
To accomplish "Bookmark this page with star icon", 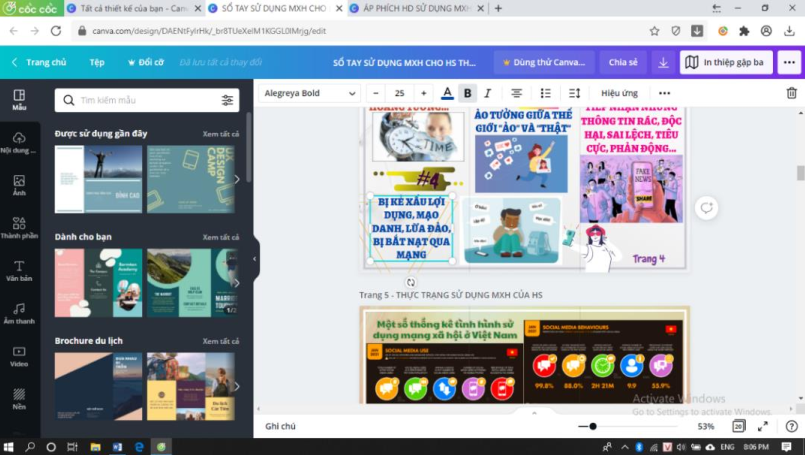I will (654, 31).
